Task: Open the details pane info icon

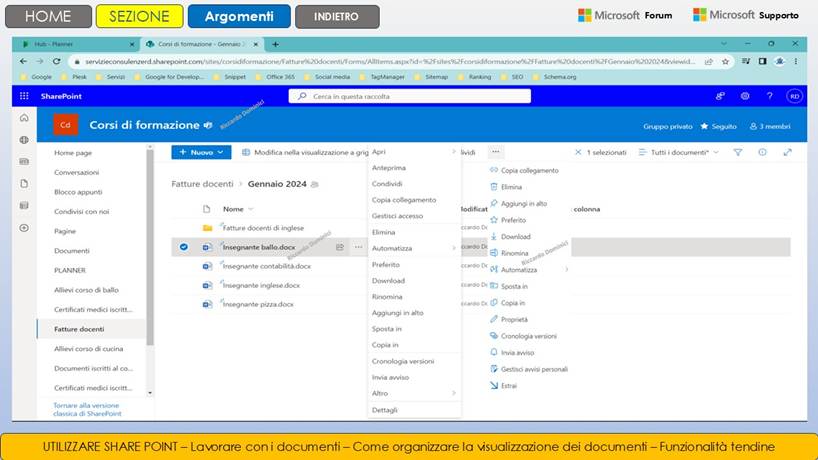Action: (762, 152)
